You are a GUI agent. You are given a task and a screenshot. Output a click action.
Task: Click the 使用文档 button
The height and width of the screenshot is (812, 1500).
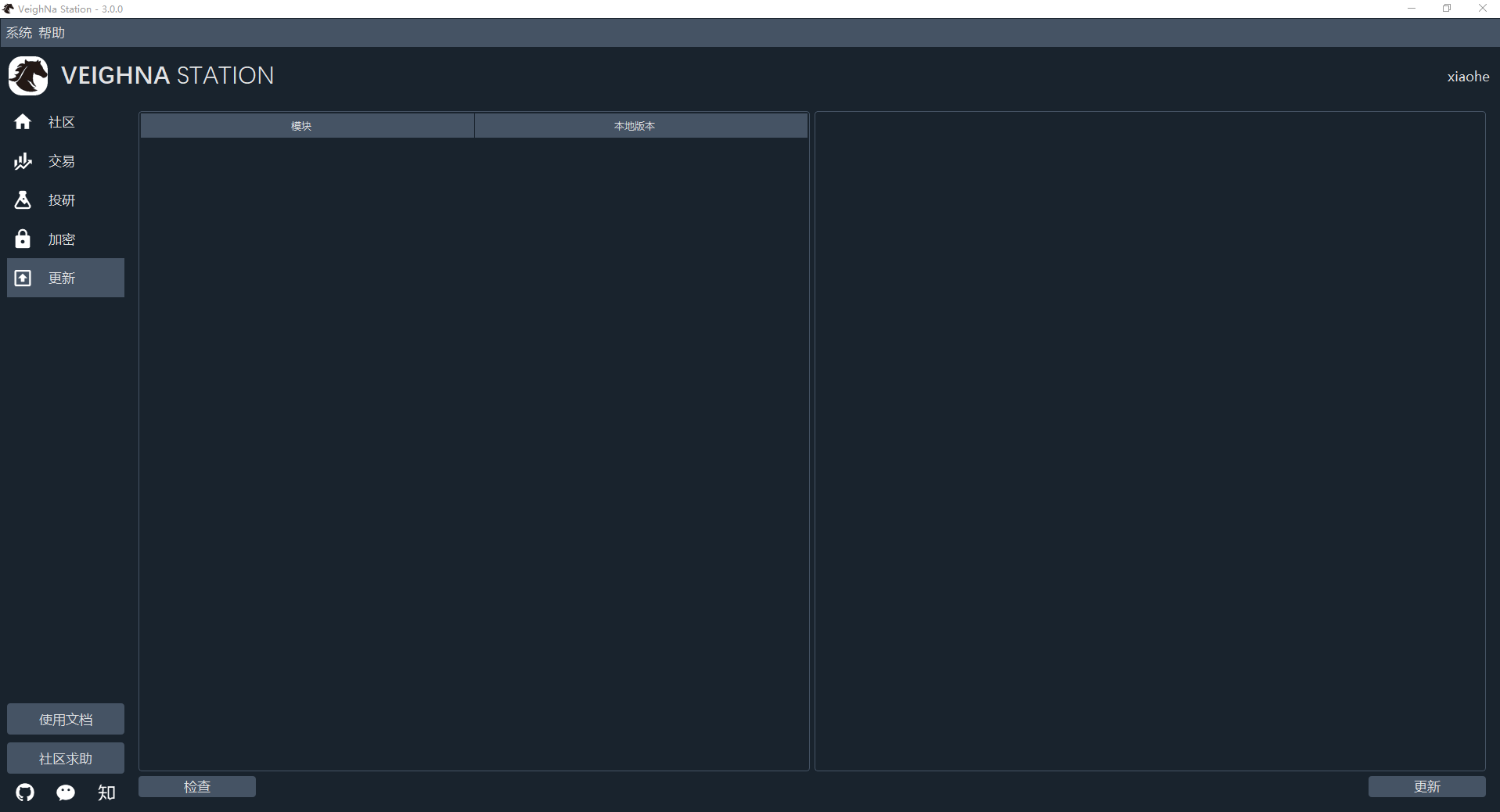pyautogui.click(x=65, y=718)
